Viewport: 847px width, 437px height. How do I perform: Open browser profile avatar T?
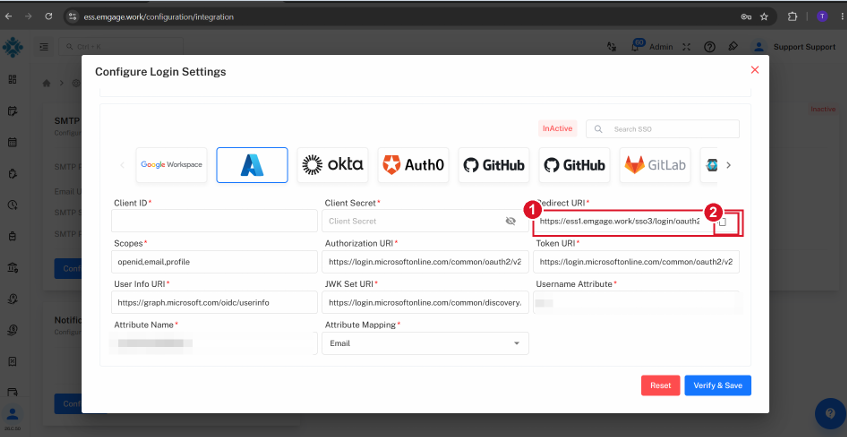822,17
